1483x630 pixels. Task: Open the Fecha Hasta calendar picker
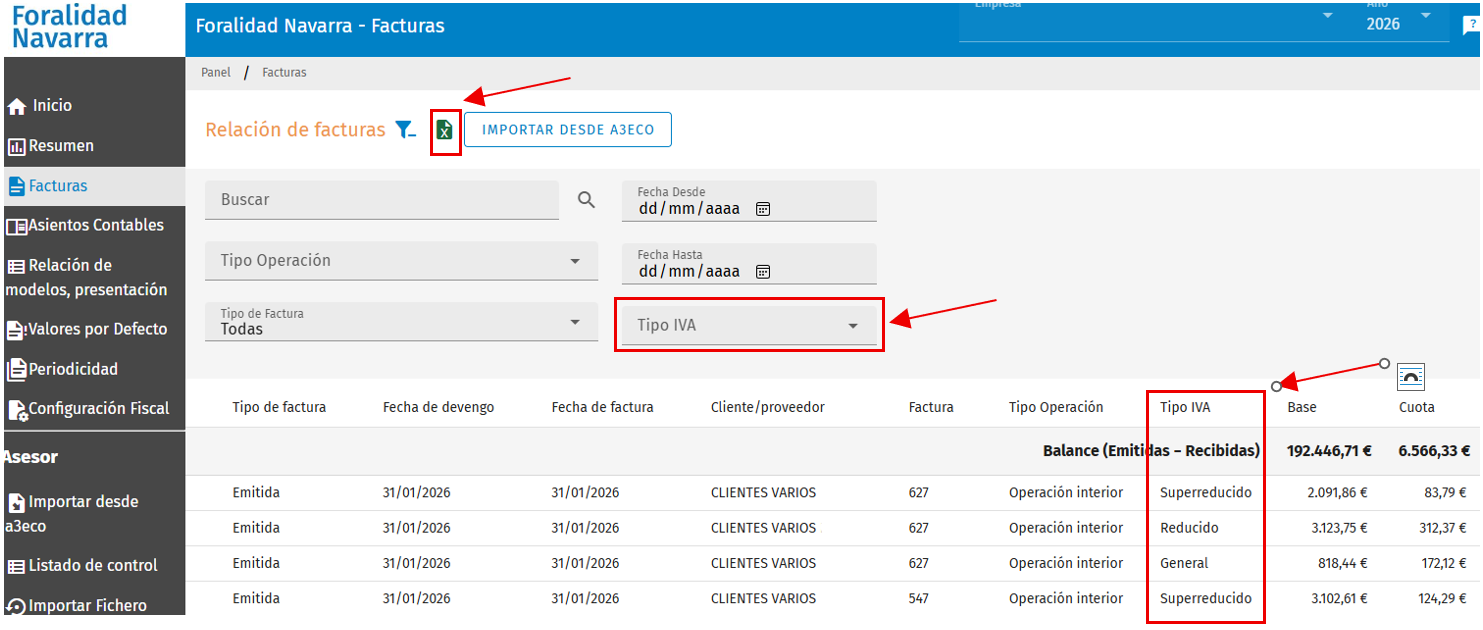coord(763,271)
